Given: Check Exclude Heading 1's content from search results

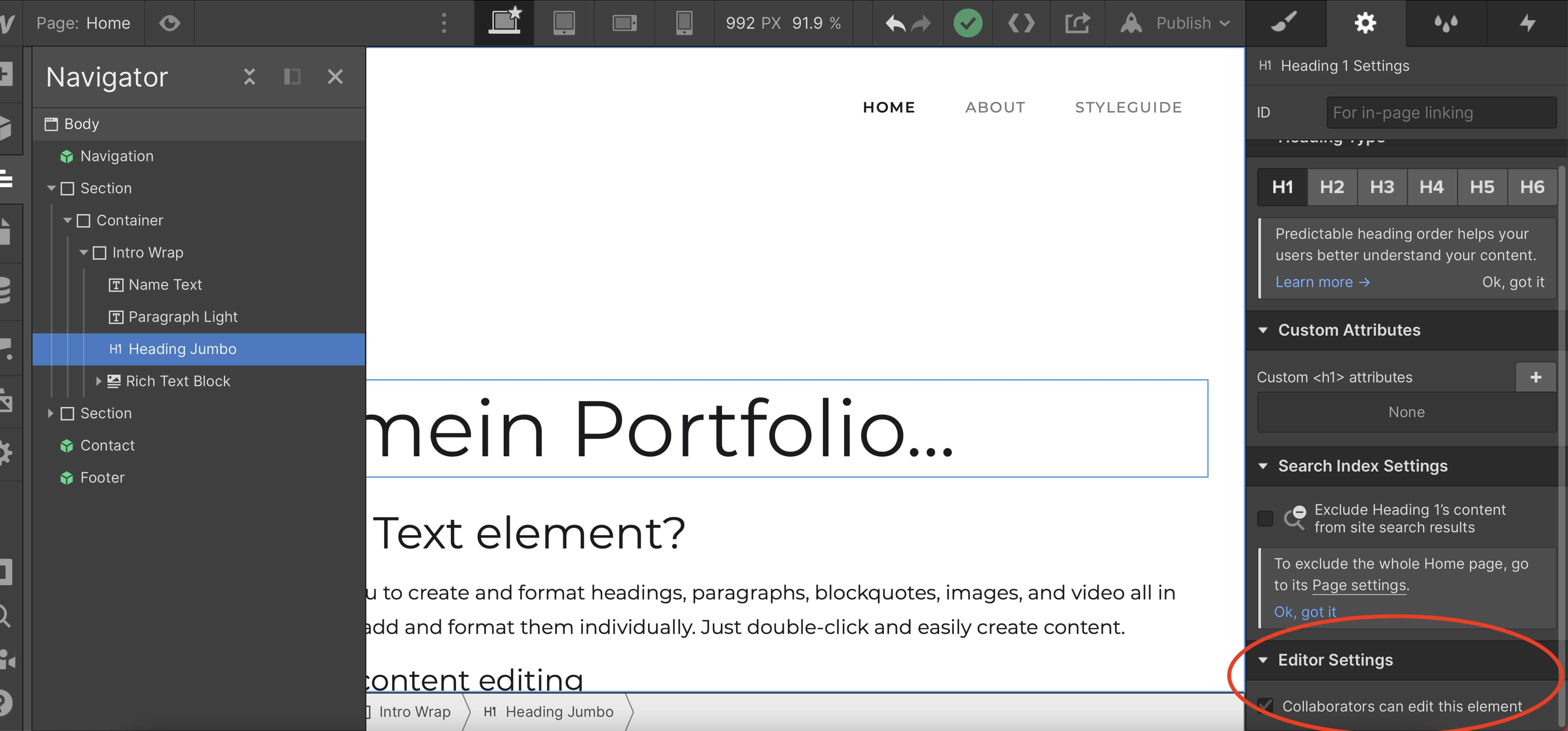Looking at the screenshot, I should click(x=1266, y=518).
